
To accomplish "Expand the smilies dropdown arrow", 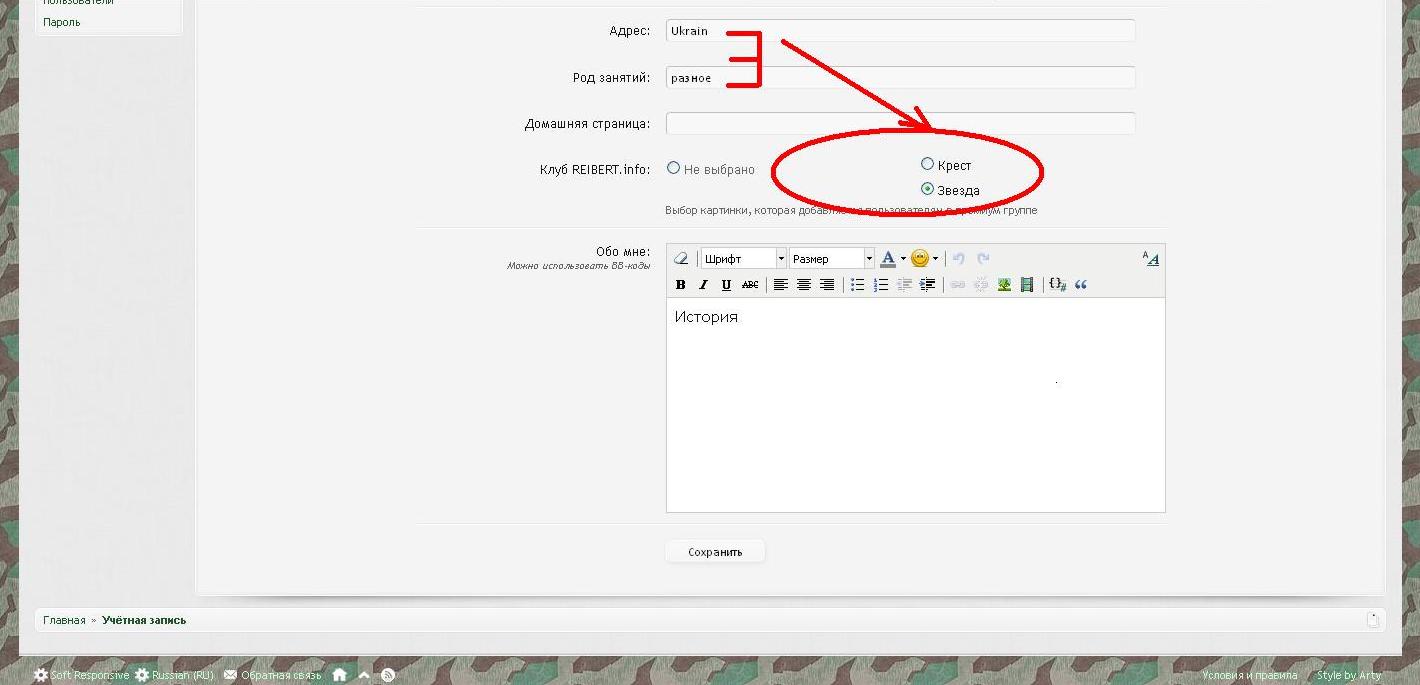I will (x=935, y=258).
